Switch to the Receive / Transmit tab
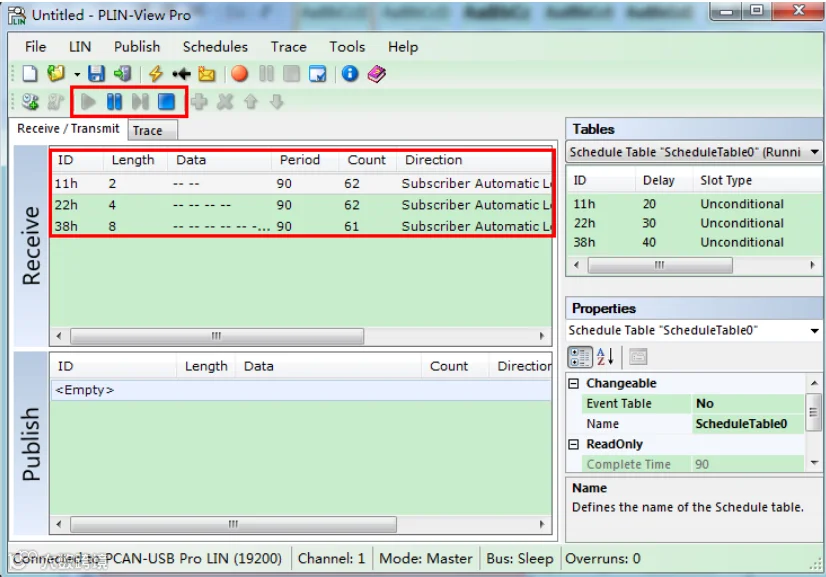The image size is (826, 577). (x=68, y=129)
